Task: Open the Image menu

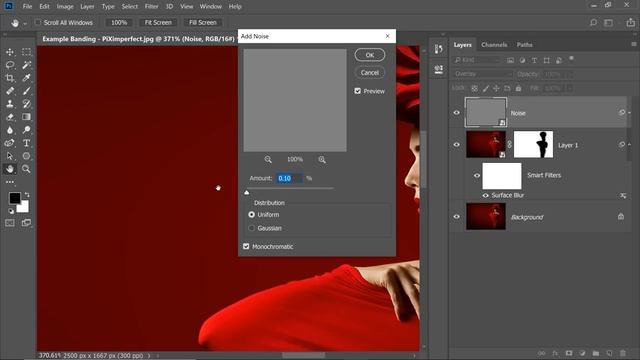Action: [x=65, y=7]
